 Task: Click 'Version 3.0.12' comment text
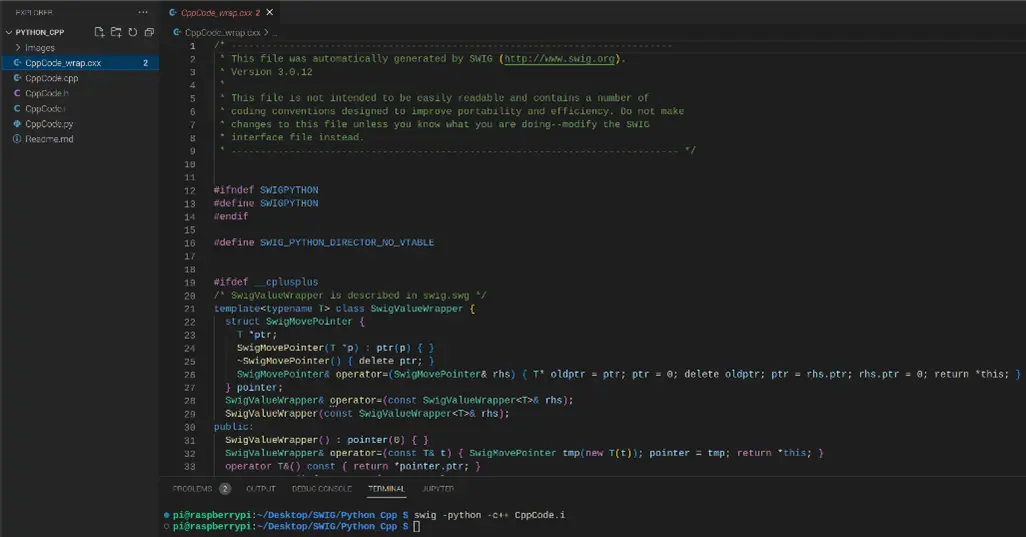(272, 72)
